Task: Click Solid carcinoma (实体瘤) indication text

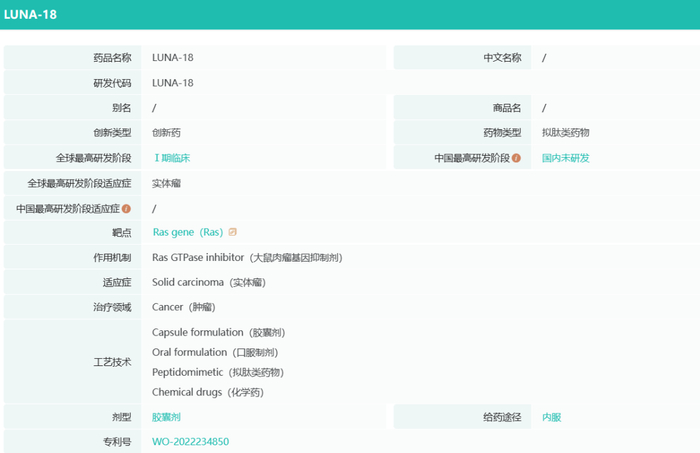Action: click(x=209, y=283)
